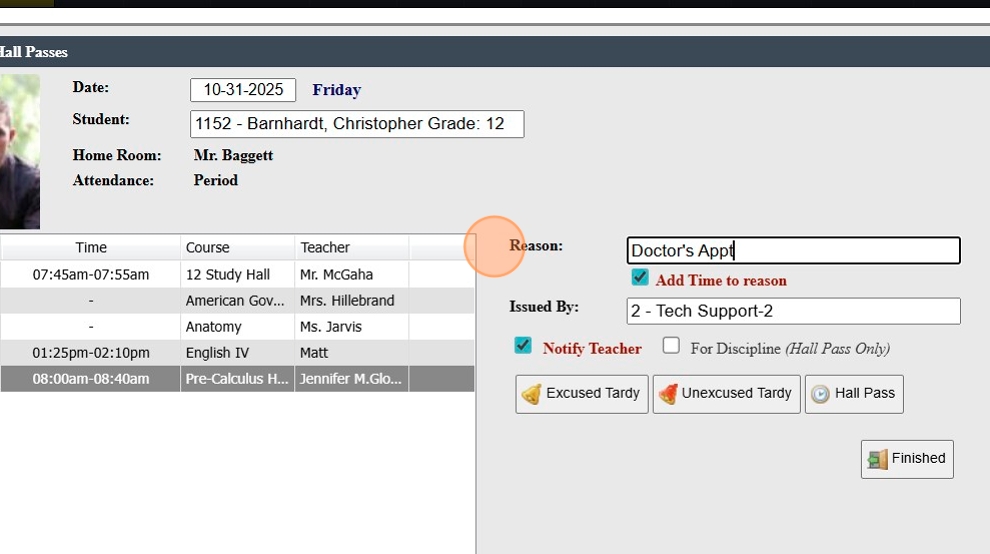Screen dimensions: 990x554
Task: Click the Finished button
Action: (907, 459)
